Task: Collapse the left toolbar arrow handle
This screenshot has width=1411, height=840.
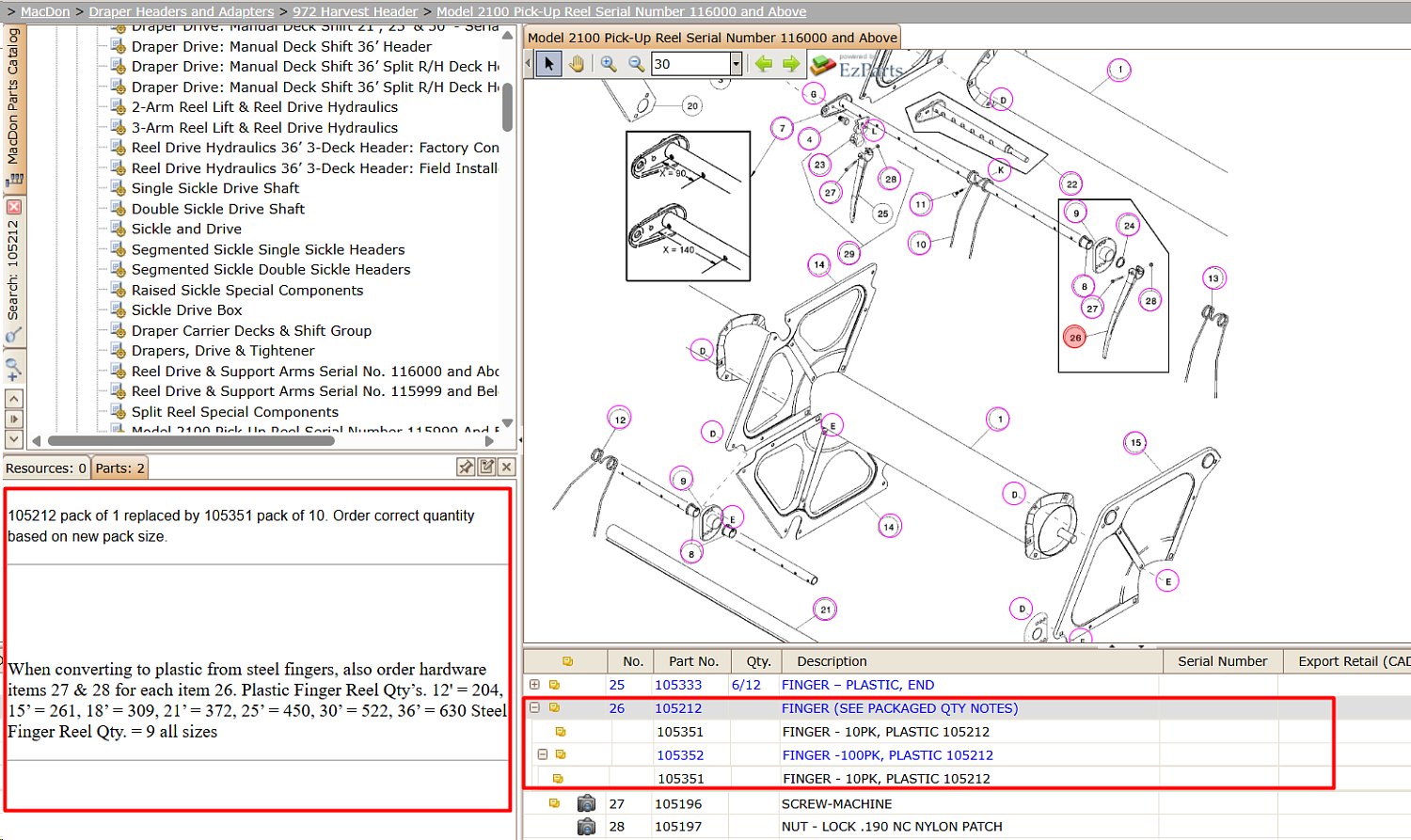Action: point(529,64)
